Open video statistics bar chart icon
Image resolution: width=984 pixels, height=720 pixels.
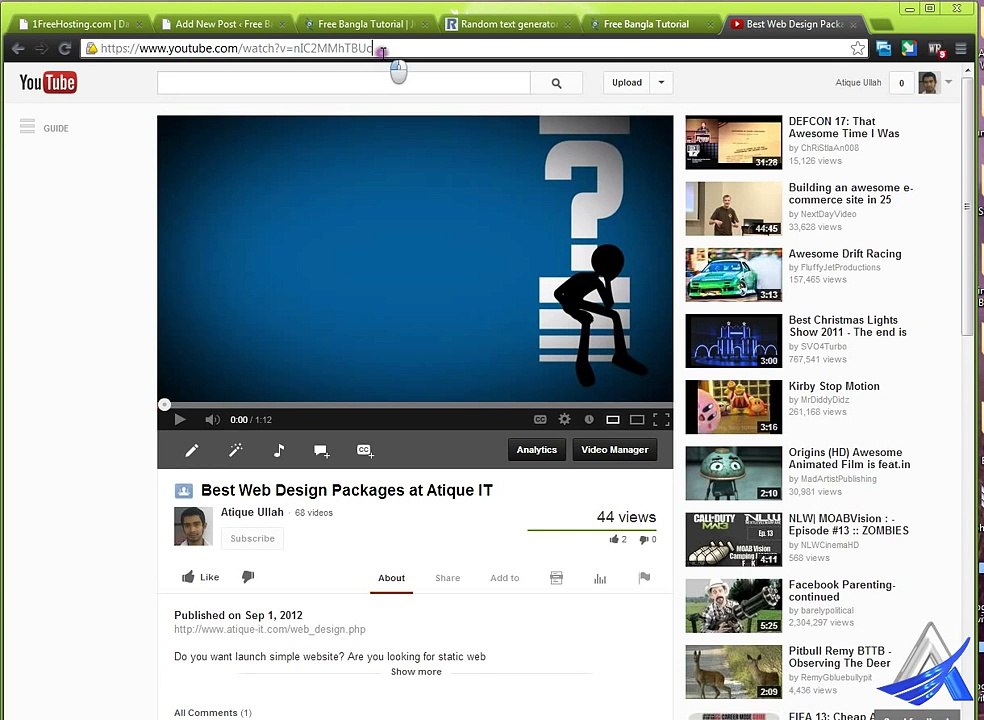tap(600, 578)
